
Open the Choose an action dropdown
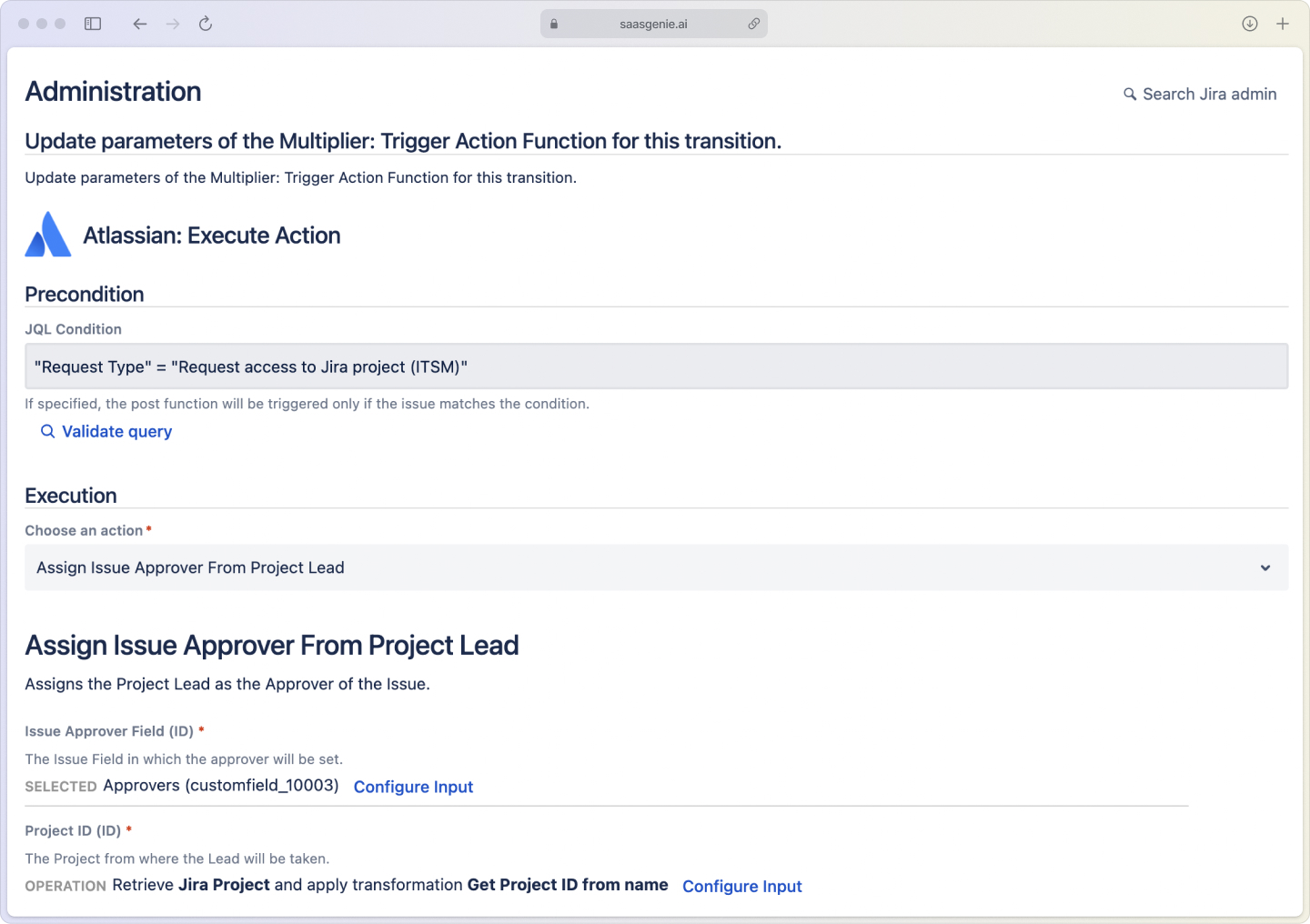(656, 567)
